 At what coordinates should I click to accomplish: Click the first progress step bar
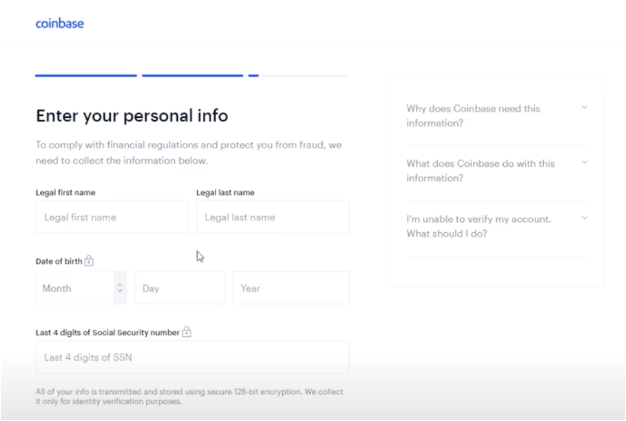[x=86, y=75]
